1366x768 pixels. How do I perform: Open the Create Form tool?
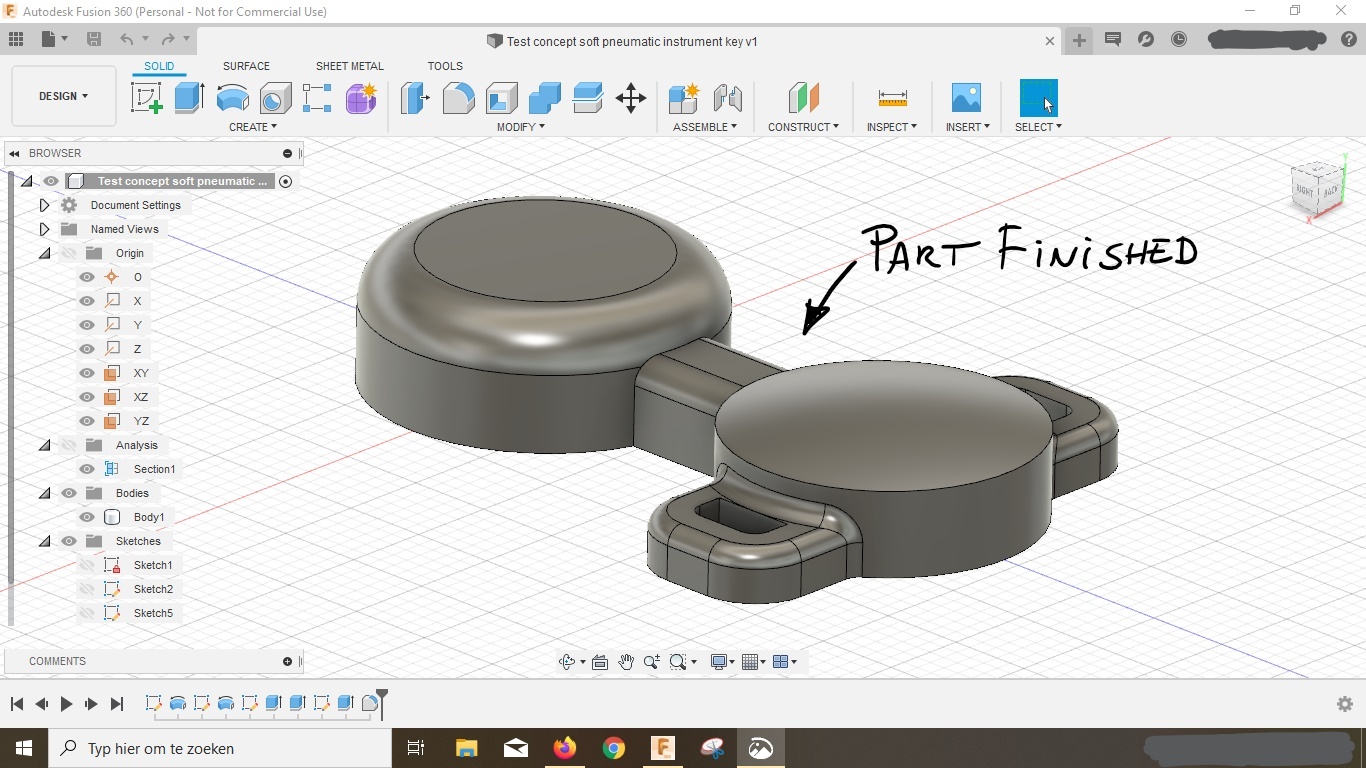pyautogui.click(x=361, y=98)
